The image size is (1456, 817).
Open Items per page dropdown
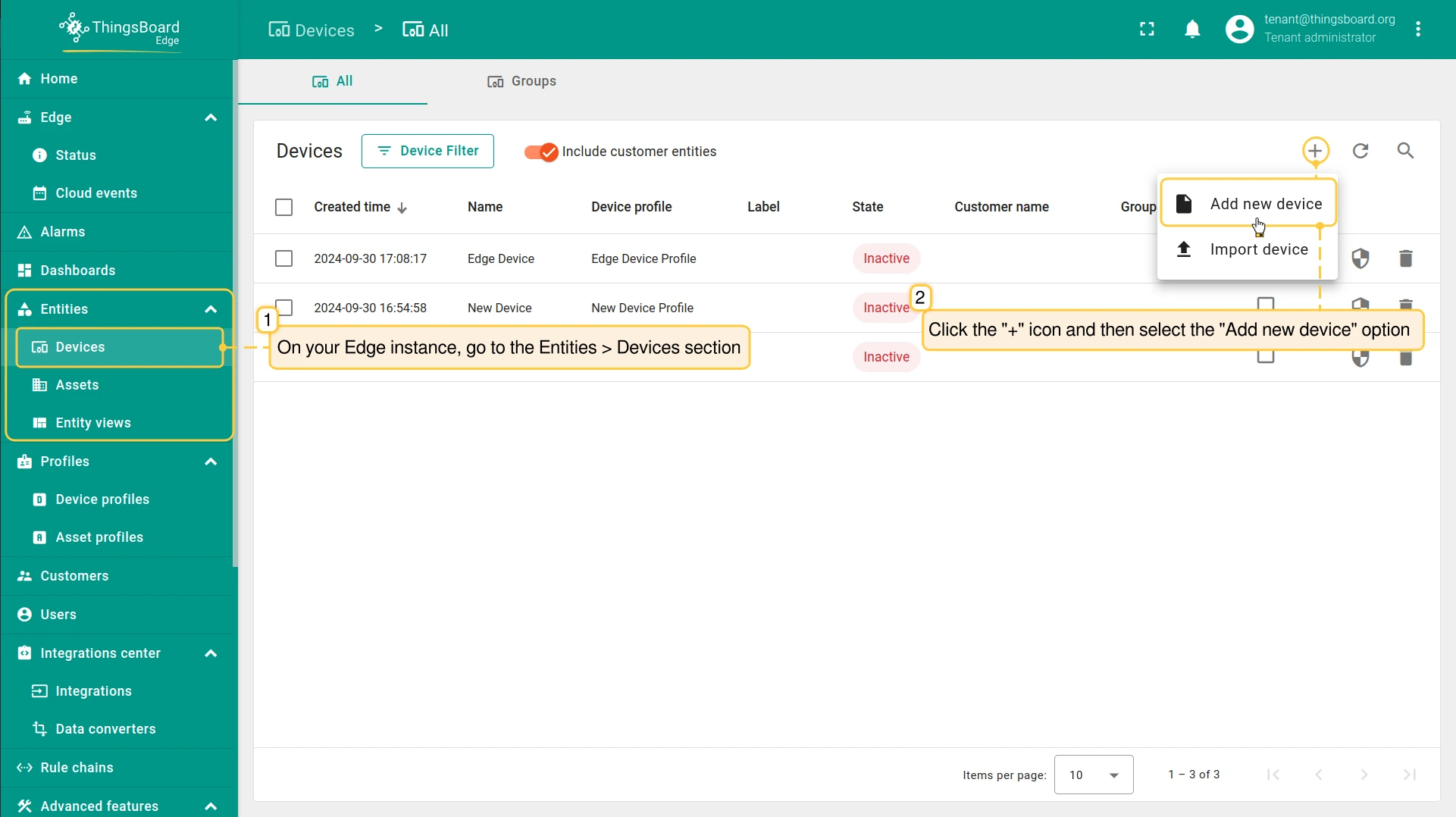(x=1093, y=775)
